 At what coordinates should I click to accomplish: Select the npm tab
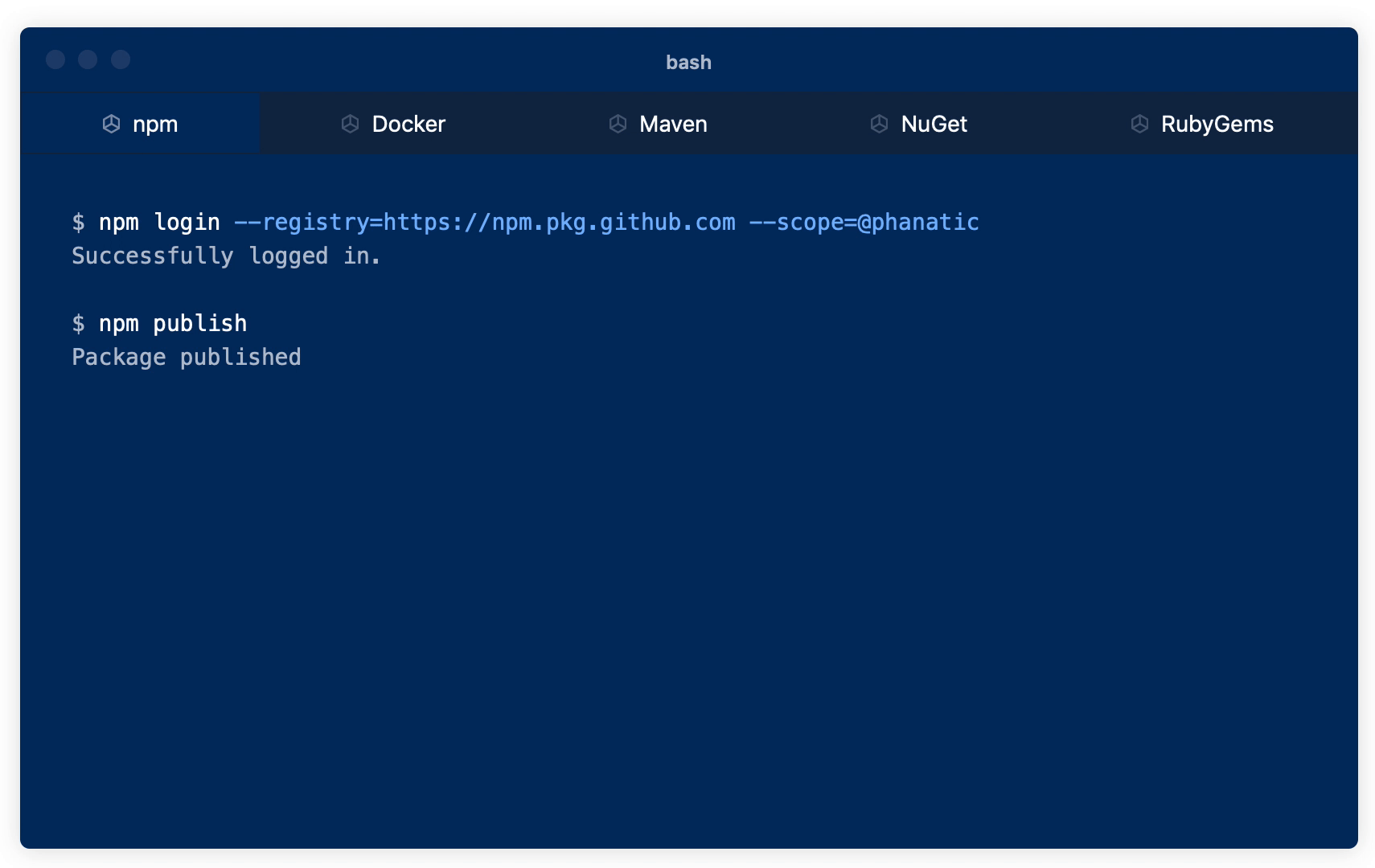point(140,124)
